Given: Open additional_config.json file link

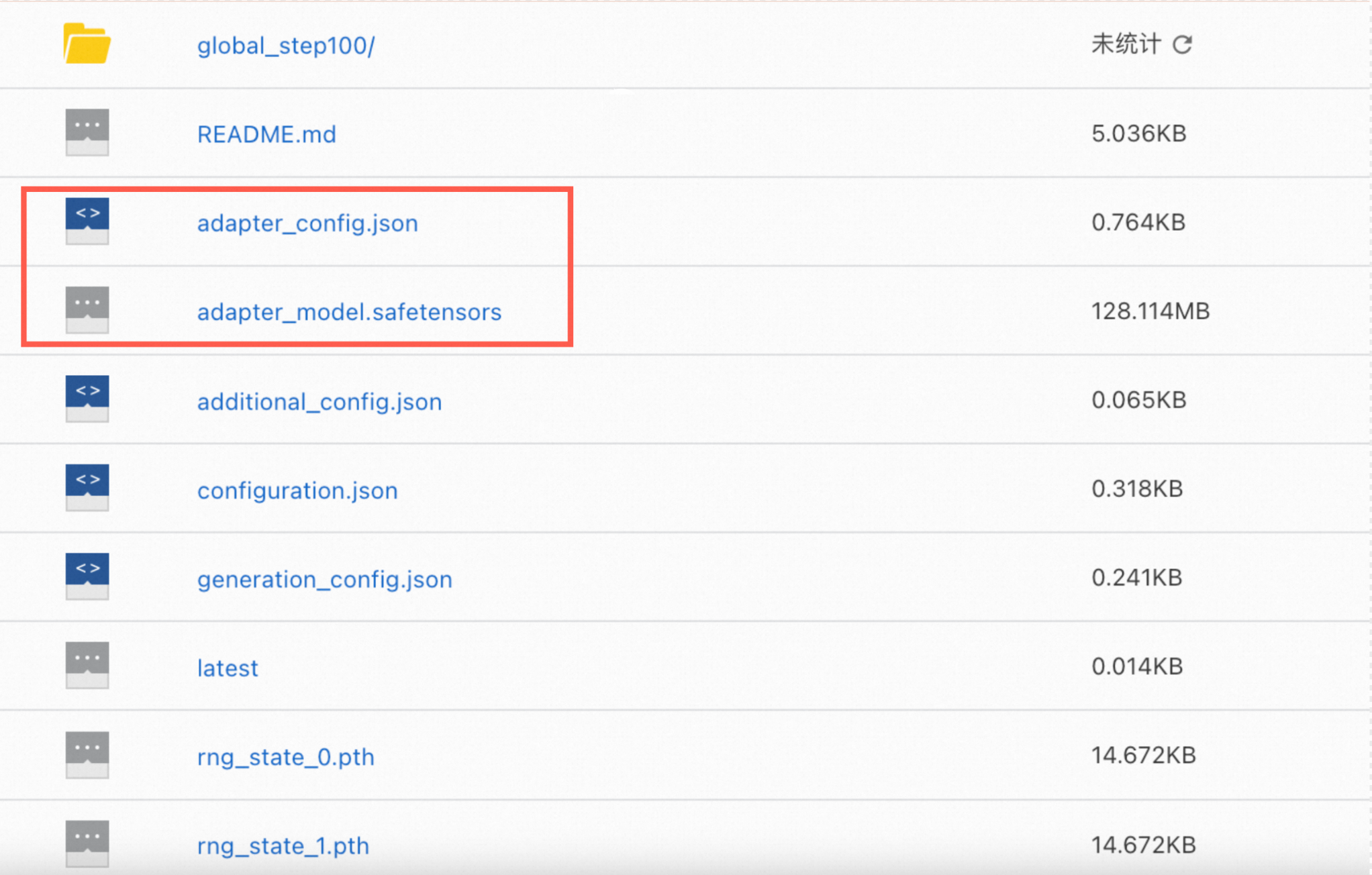Looking at the screenshot, I should 320,401.
